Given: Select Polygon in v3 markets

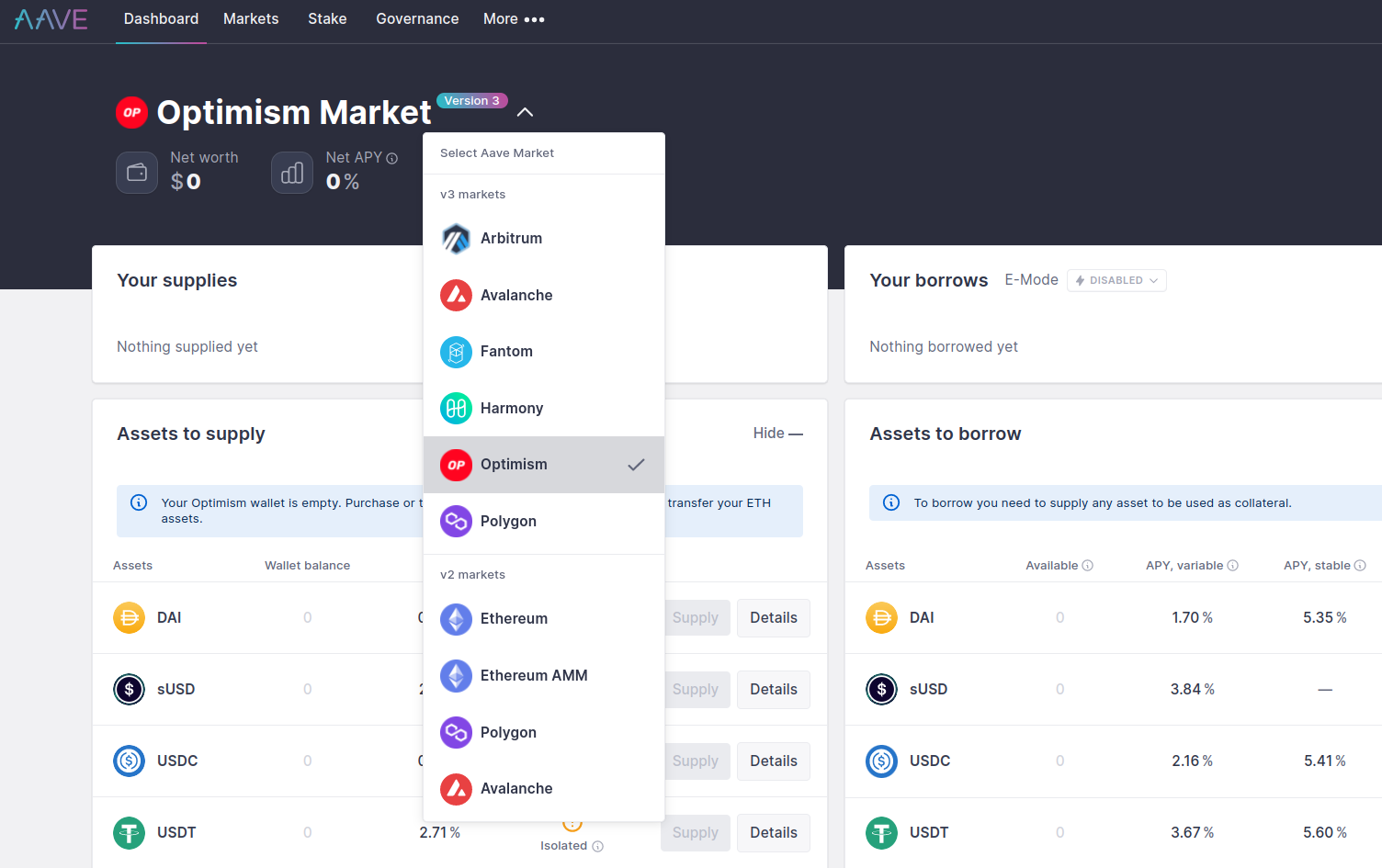Looking at the screenshot, I should pyautogui.click(x=544, y=522).
